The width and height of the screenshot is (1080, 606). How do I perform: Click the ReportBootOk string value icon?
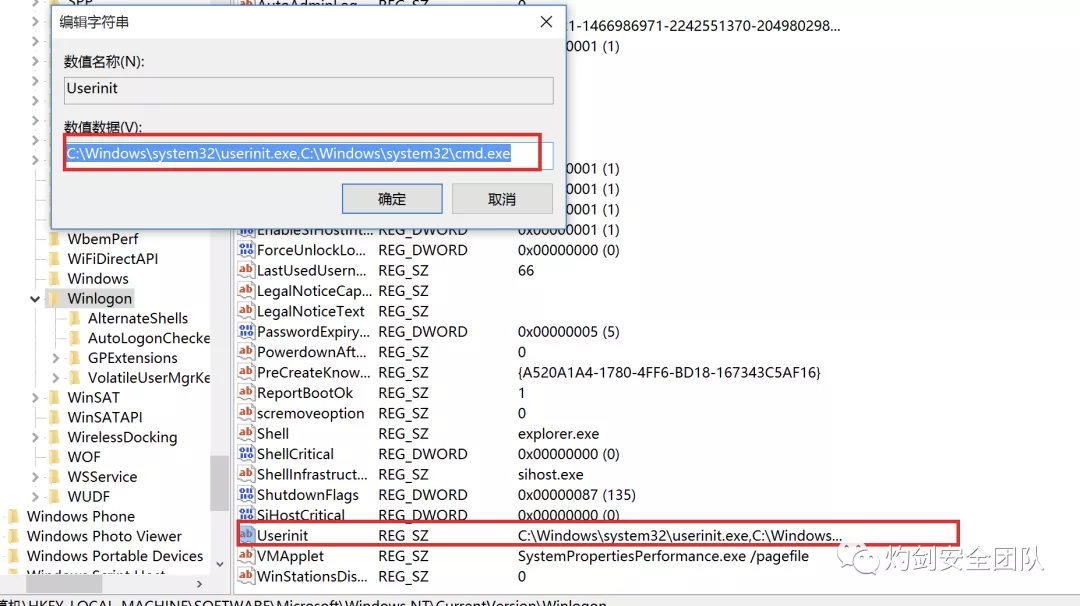(x=246, y=393)
